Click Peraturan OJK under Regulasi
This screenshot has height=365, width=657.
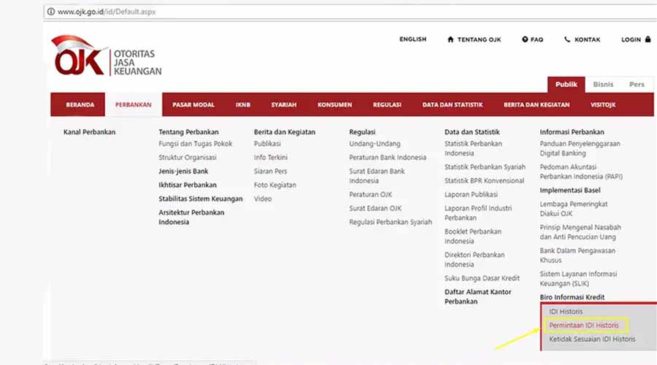point(370,194)
